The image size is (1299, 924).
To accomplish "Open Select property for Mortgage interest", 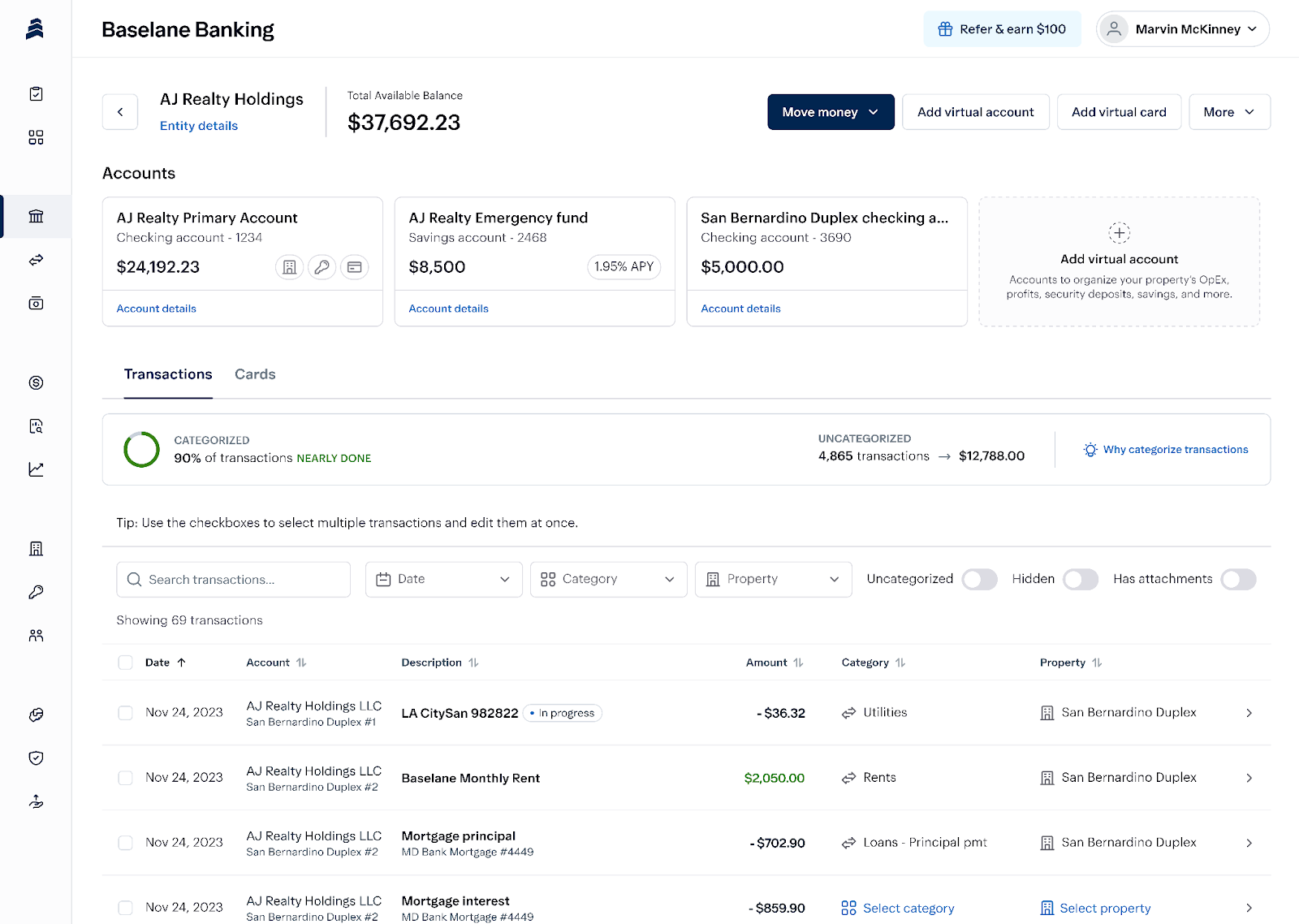I will pos(1095,908).
